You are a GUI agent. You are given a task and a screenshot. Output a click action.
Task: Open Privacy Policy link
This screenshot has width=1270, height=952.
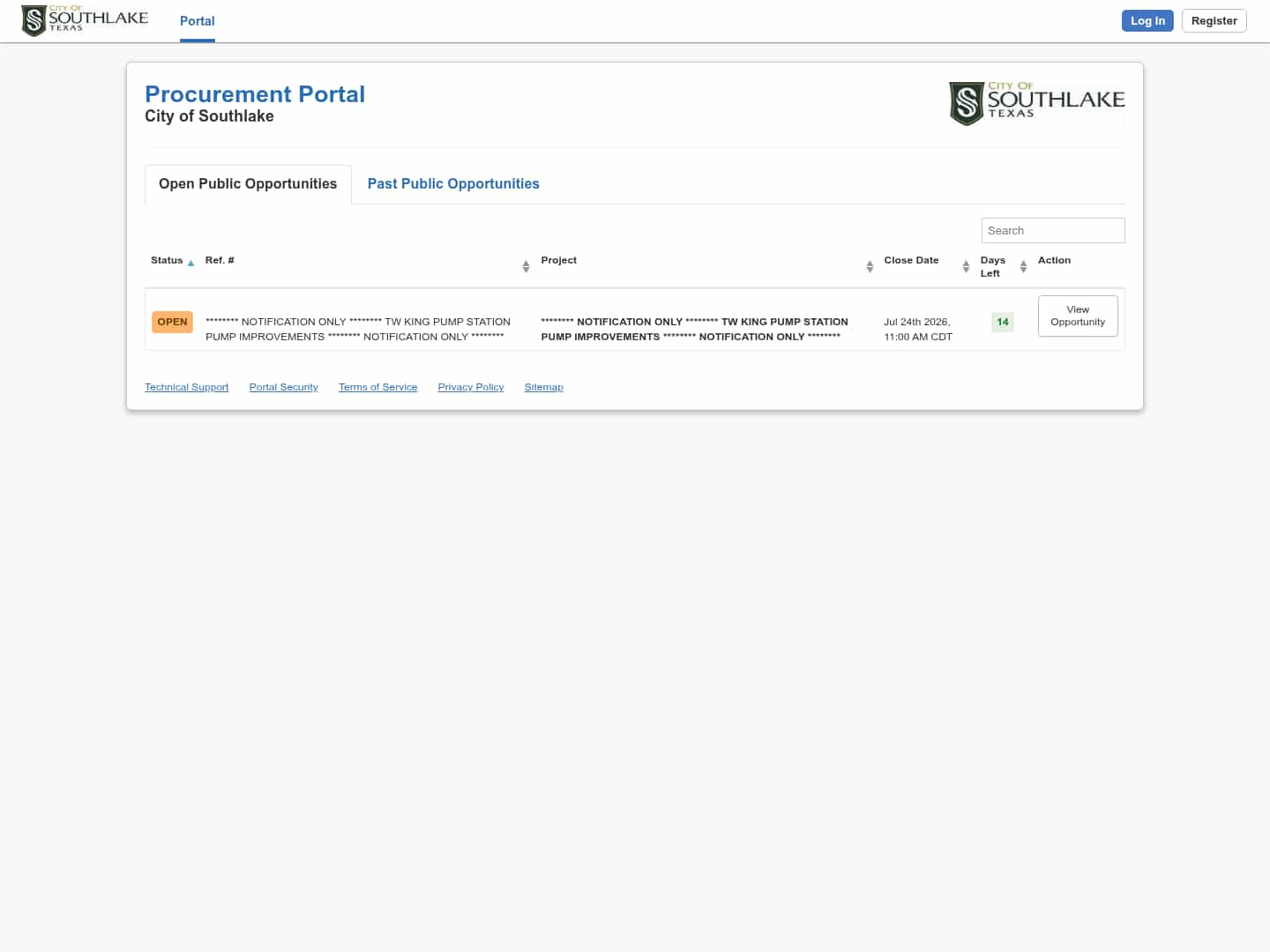tap(471, 387)
